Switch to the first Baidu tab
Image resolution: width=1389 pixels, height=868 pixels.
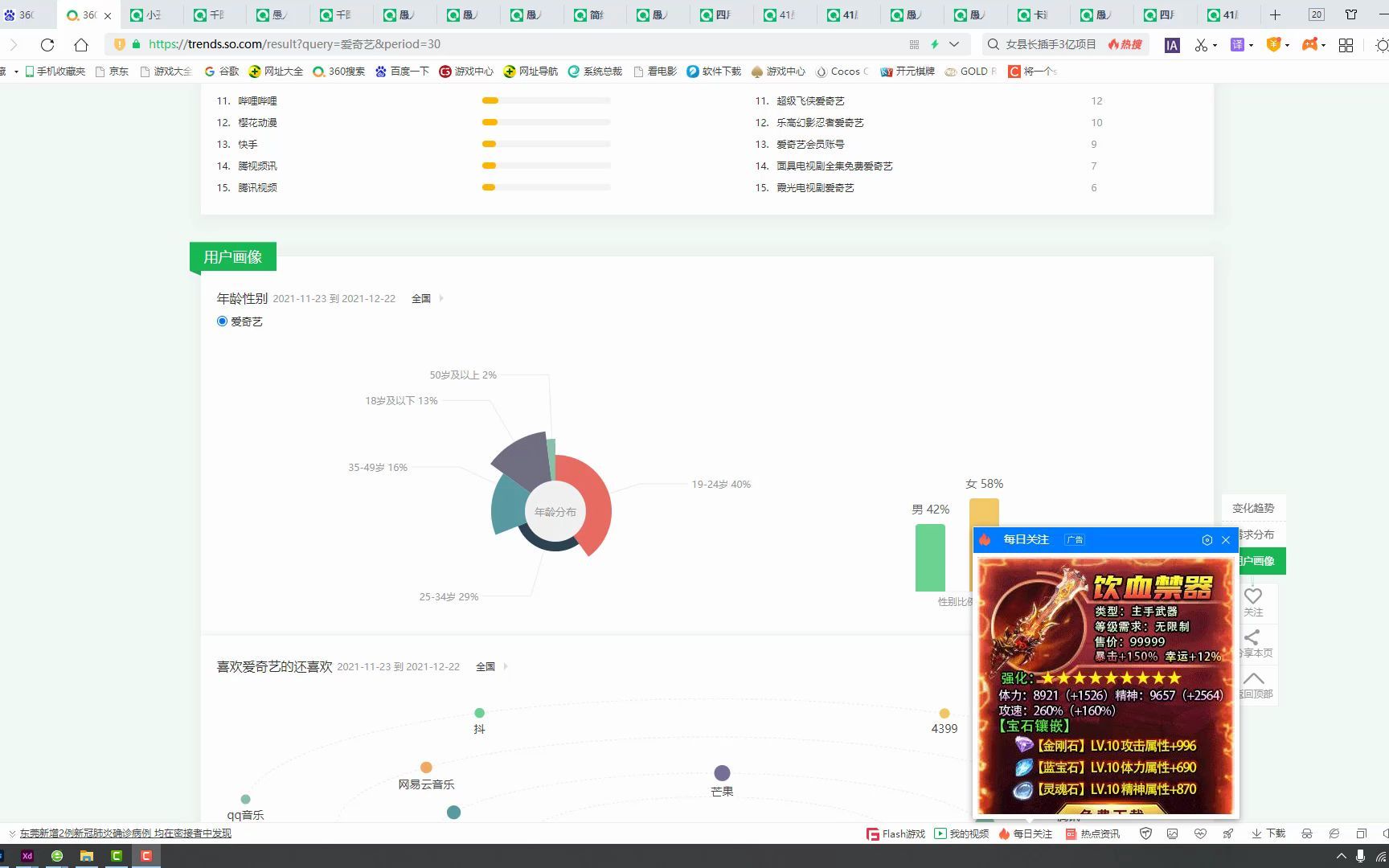[x=20, y=14]
